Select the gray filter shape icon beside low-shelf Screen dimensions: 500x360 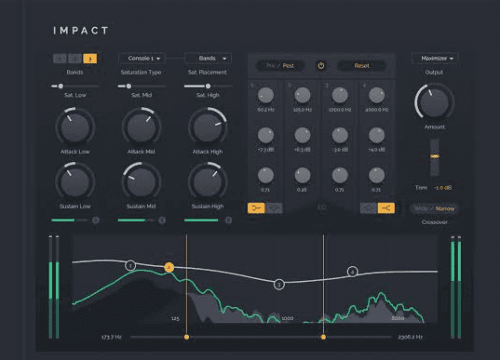[274, 208]
